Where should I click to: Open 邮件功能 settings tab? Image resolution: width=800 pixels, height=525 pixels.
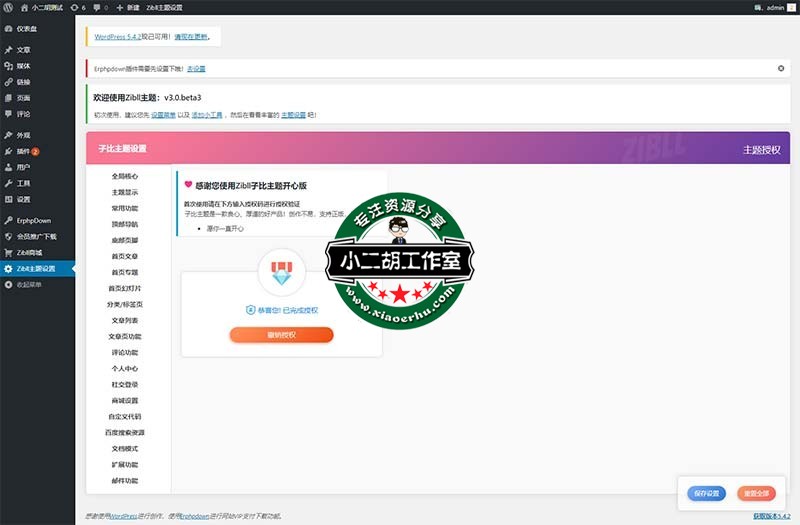click(x=125, y=481)
